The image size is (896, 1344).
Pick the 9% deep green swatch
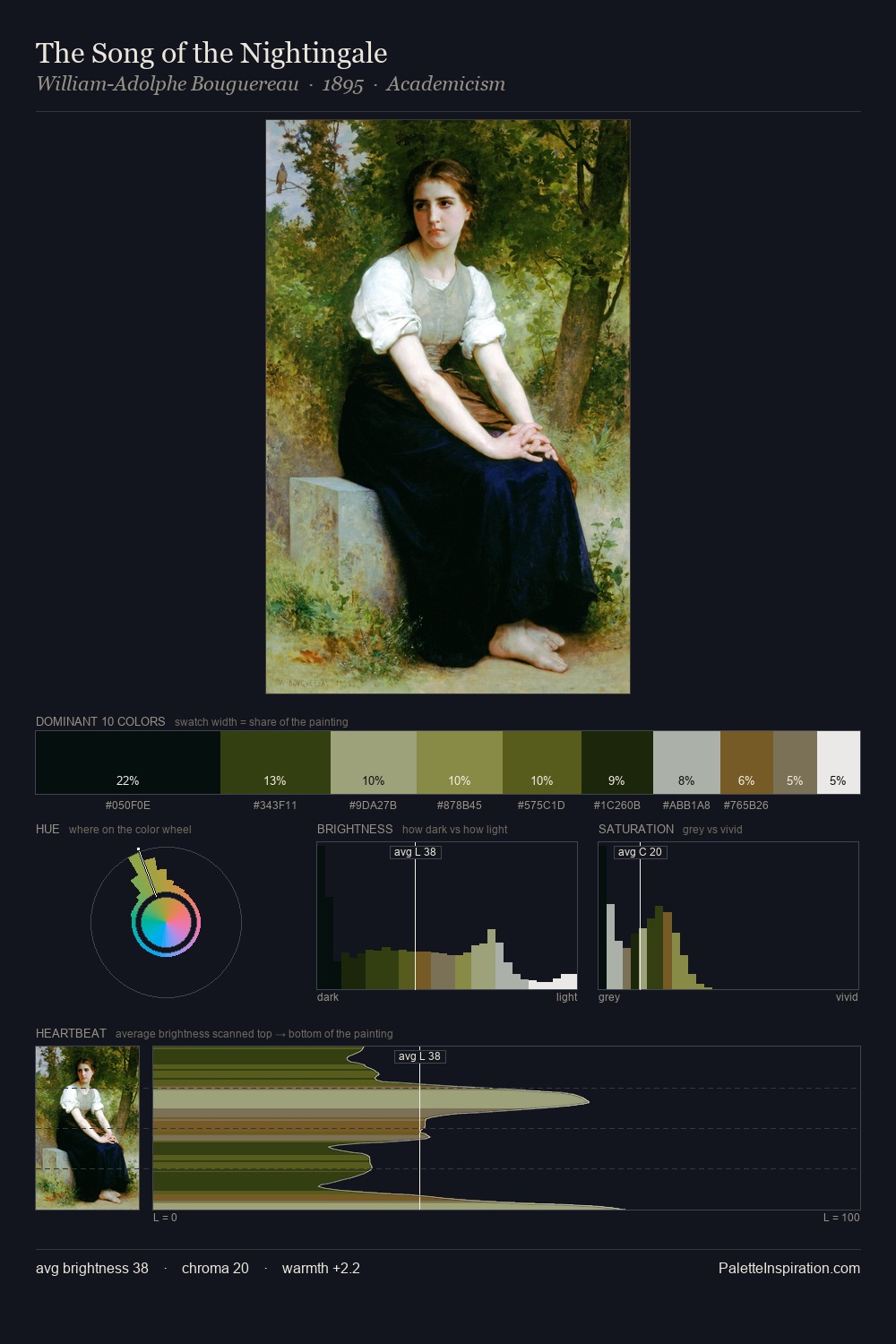(617, 762)
